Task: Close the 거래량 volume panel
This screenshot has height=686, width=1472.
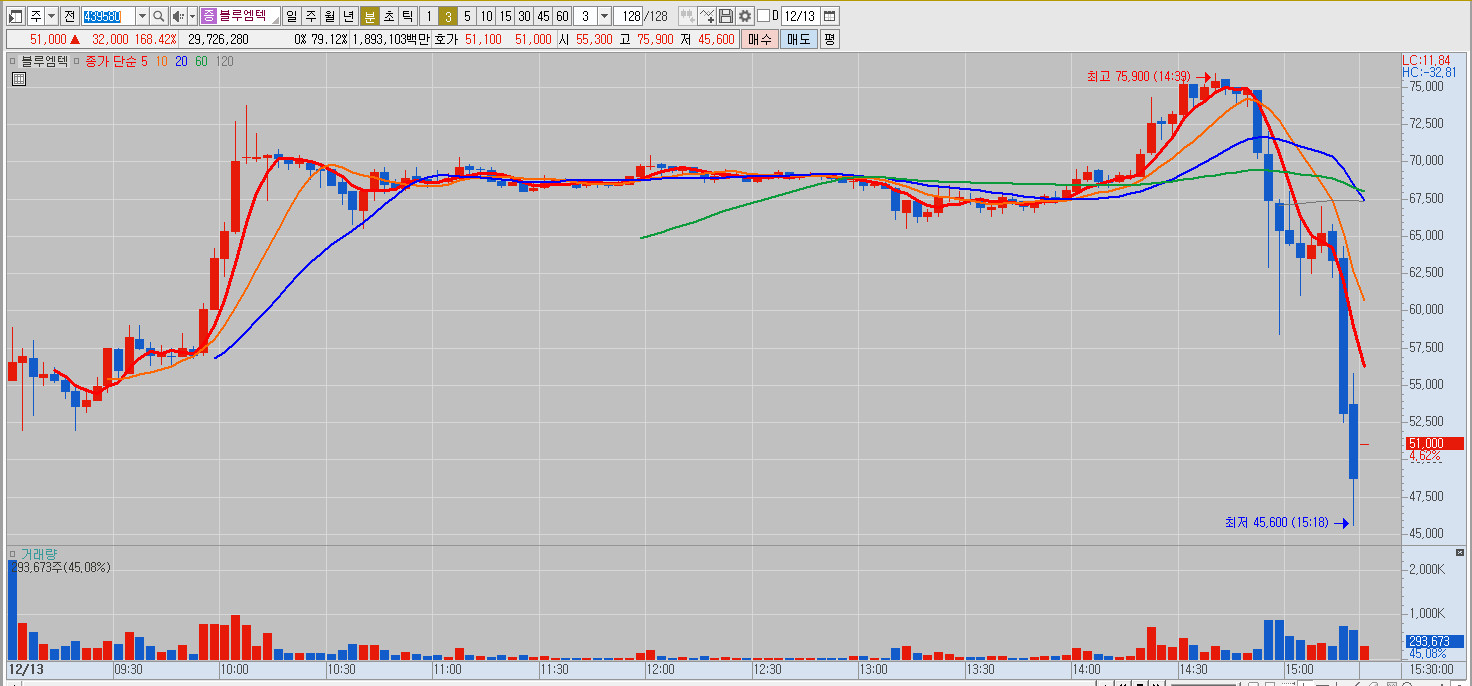Action: (x=1459, y=553)
